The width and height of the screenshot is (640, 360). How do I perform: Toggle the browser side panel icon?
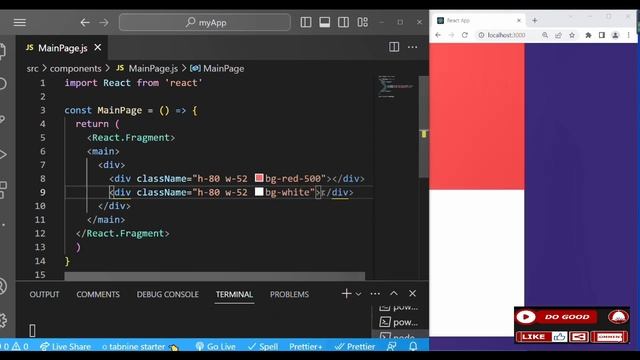(602, 35)
